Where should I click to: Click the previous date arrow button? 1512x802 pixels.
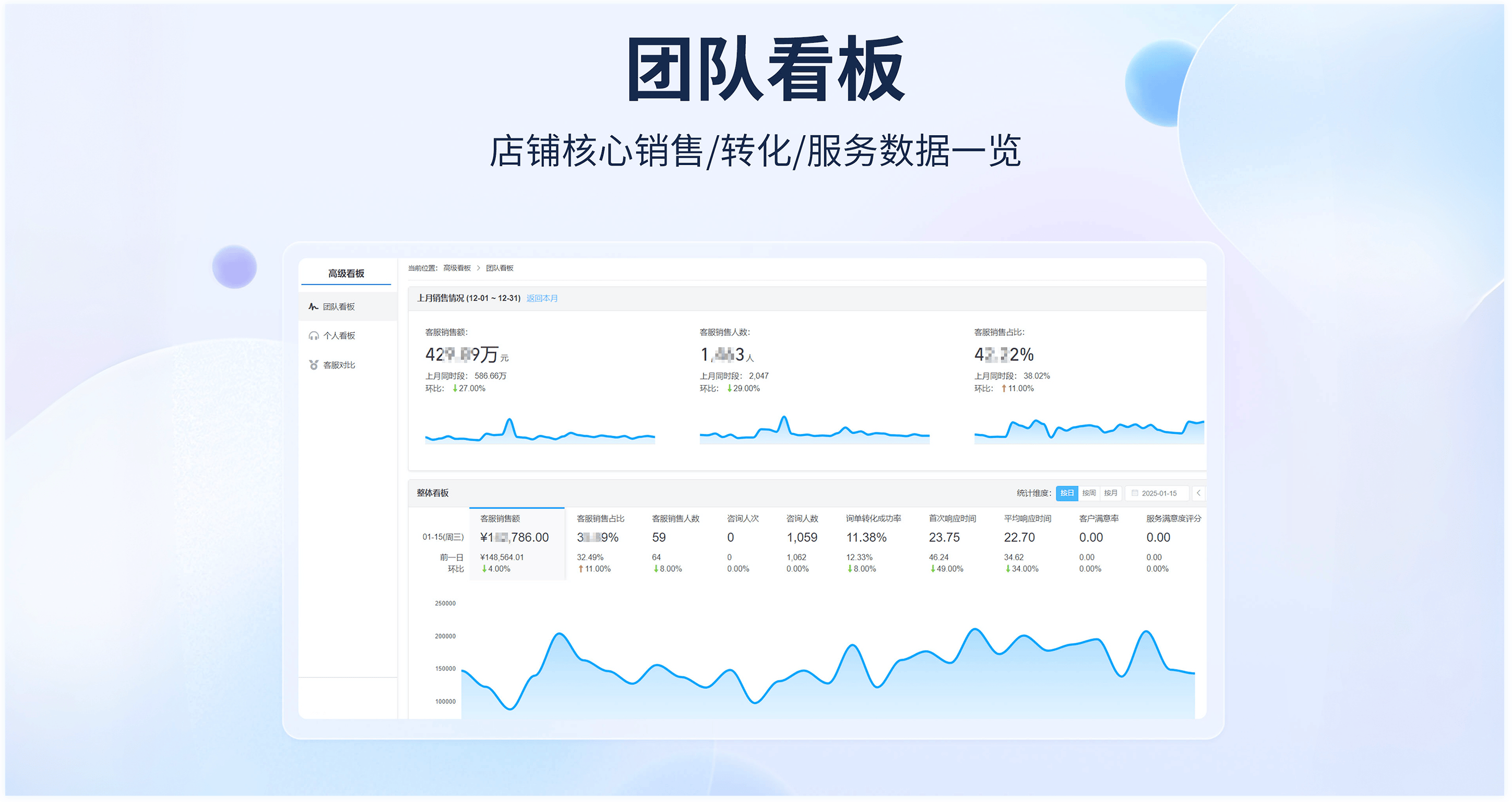tap(1198, 493)
